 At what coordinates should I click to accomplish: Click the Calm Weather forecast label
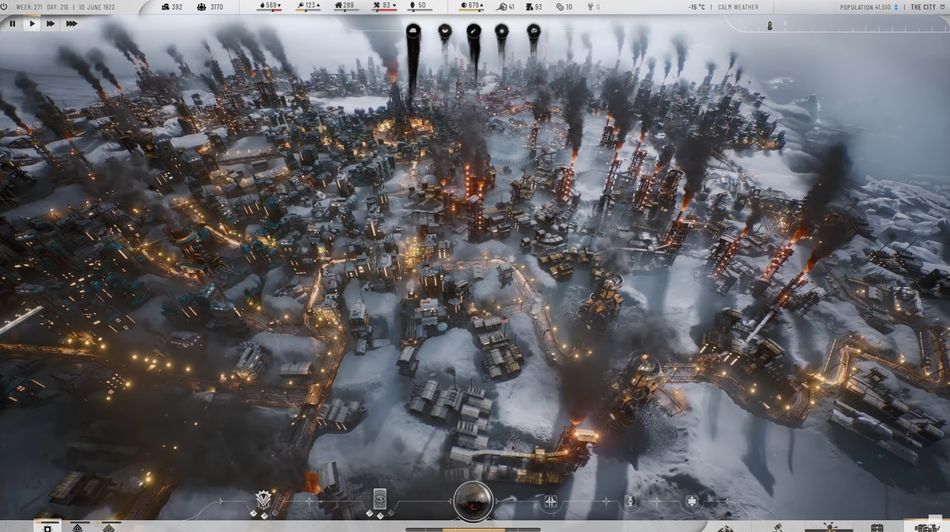[x=737, y=7]
